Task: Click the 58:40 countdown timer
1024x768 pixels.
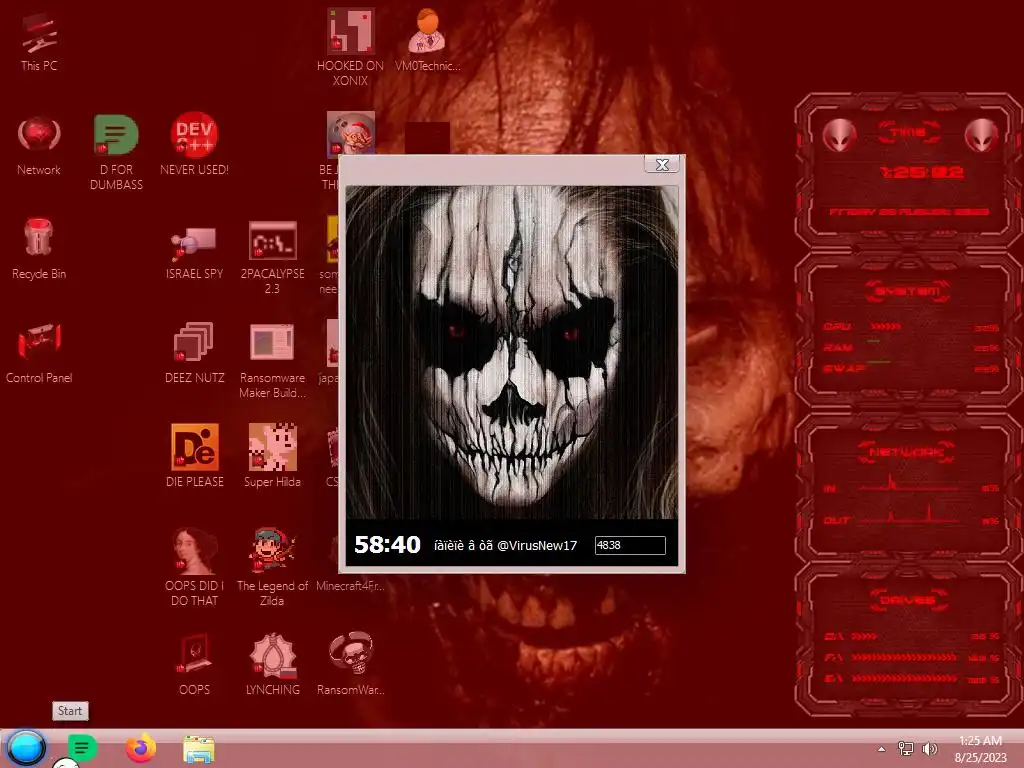Action: click(x=387, y=544)
